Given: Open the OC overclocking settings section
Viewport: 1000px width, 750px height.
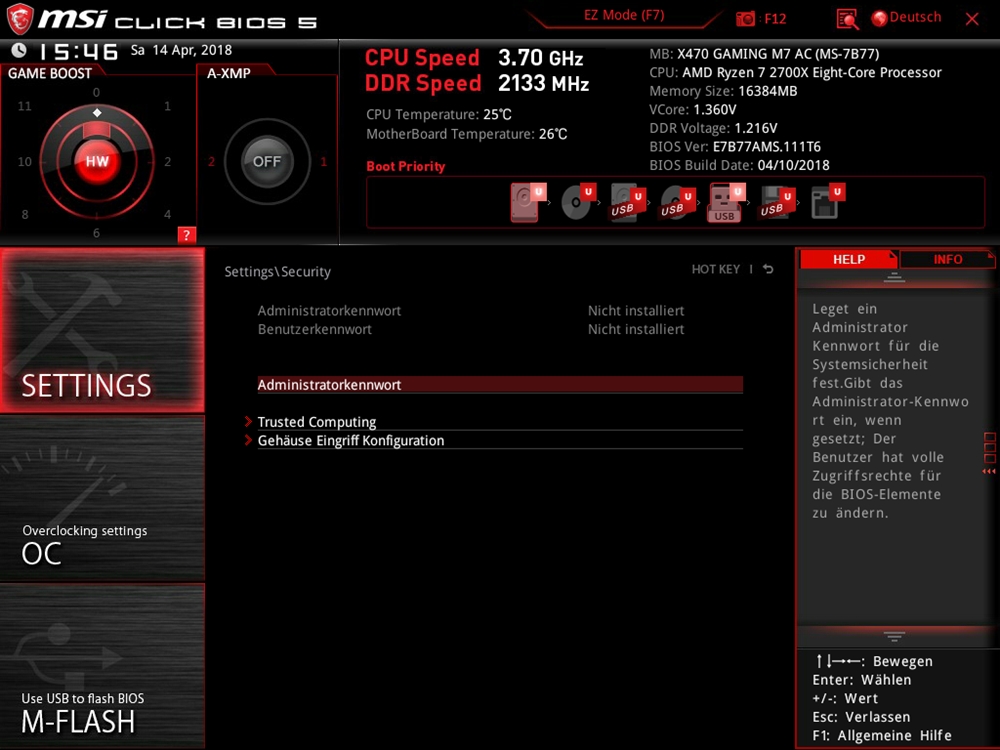Looking at the screenshot, I should 103,499.
